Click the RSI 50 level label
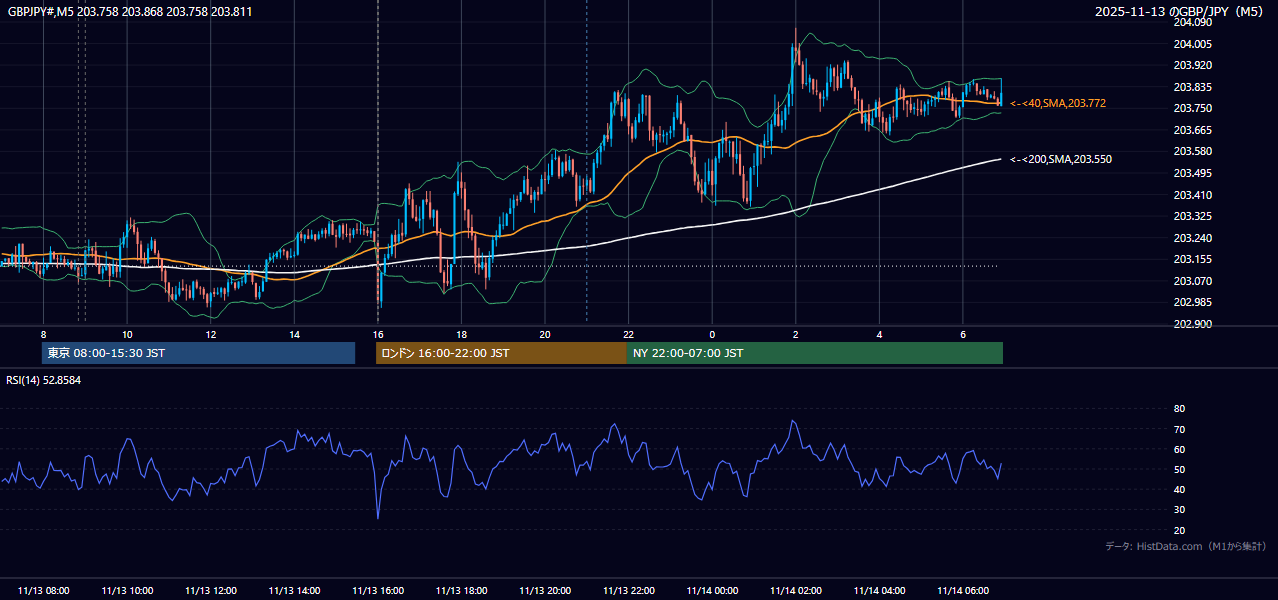Viewport: 1278px width, 600px height. click(x=1179, y=469)
